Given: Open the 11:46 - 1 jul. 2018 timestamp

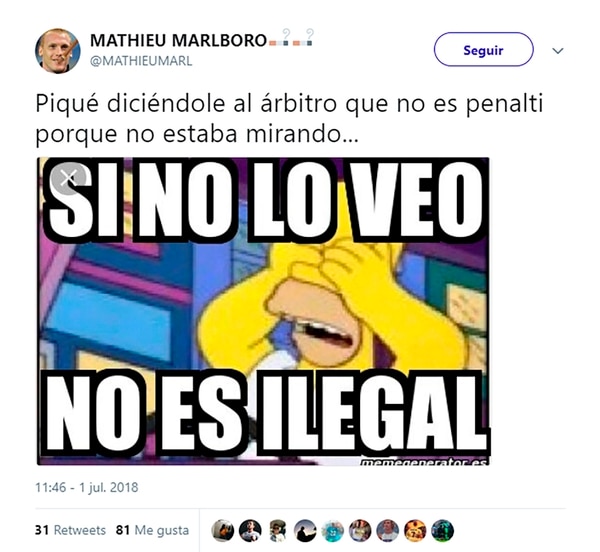Looking at the screenshot, I should tap(86, 487).
